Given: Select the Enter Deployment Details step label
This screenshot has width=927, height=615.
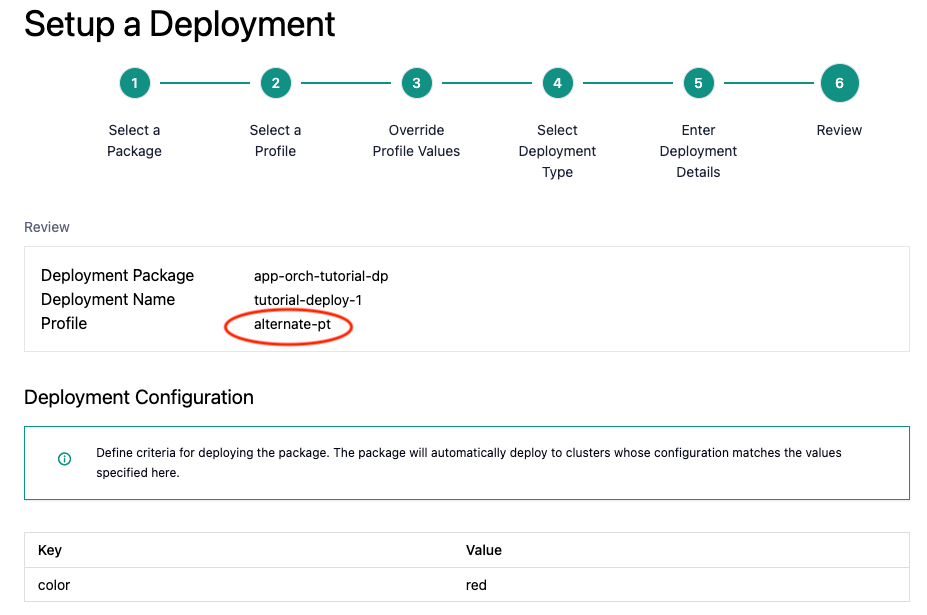Looking at the screenshot, I should click(698, 151).
